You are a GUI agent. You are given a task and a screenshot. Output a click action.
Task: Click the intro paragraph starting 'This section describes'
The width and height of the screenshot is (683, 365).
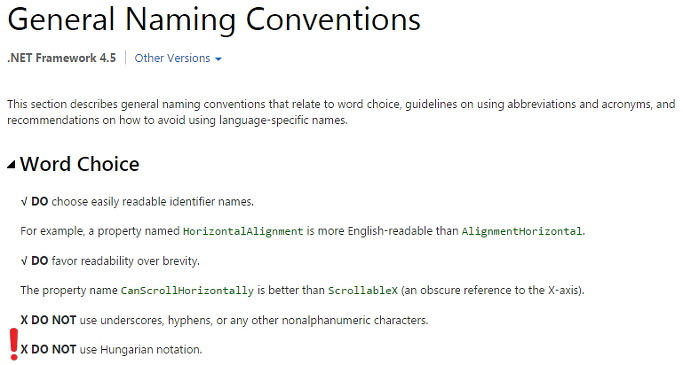tap(341, 112)
